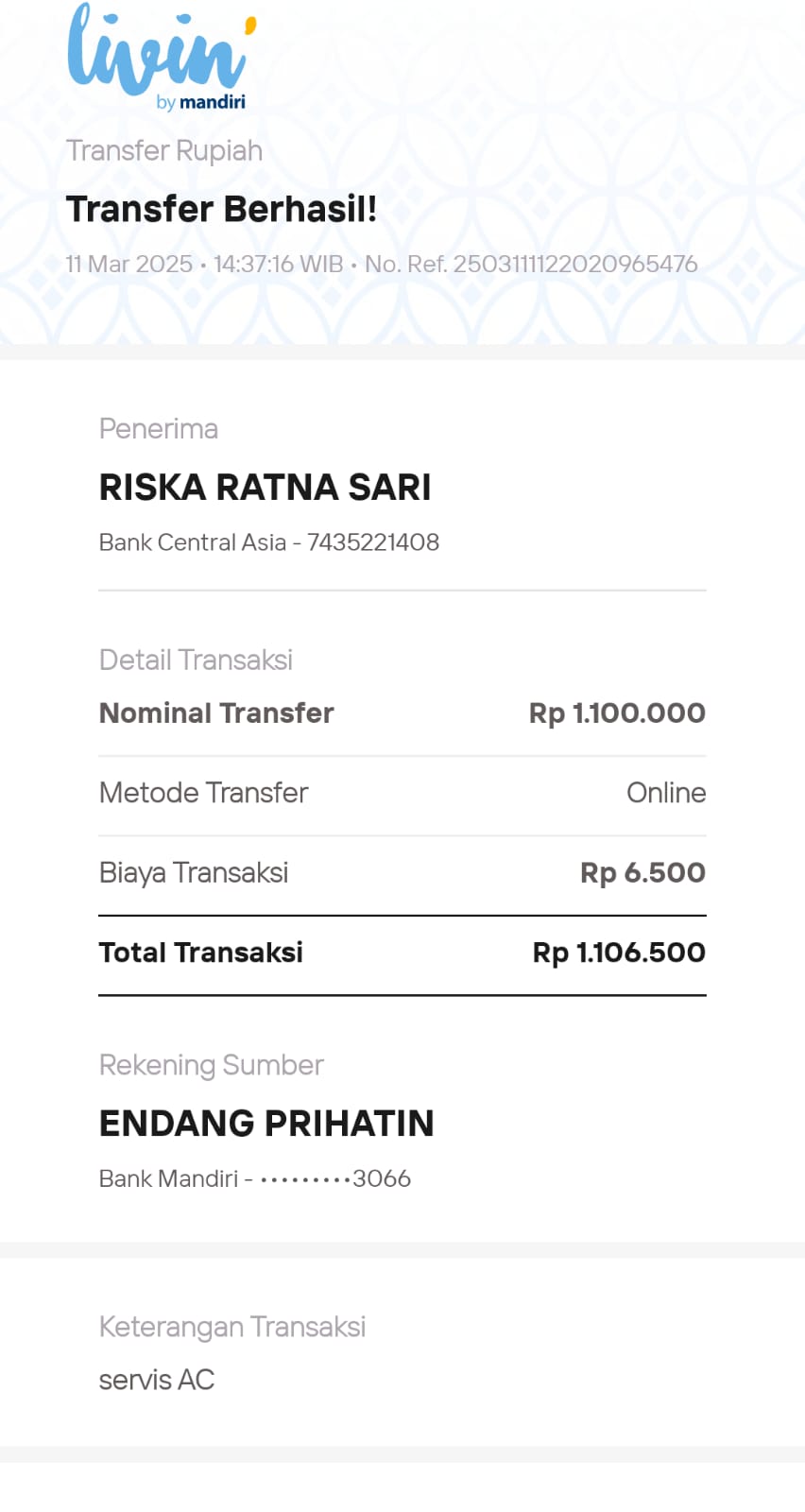The image size is (805, 1512).
Task: Click the Total Transaksi label
Action: point(200,953)
